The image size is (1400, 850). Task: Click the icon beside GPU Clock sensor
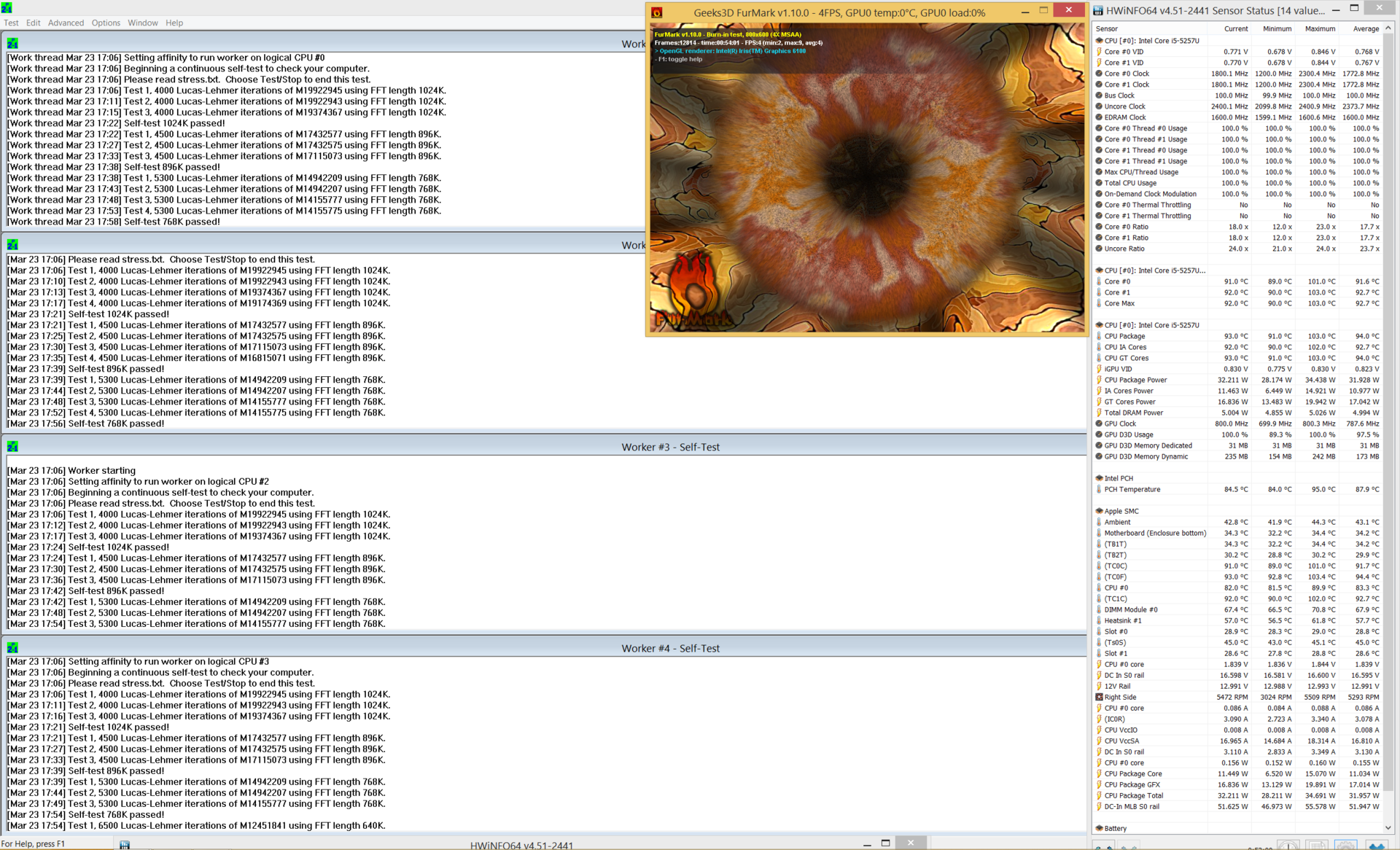(1099, 424)
